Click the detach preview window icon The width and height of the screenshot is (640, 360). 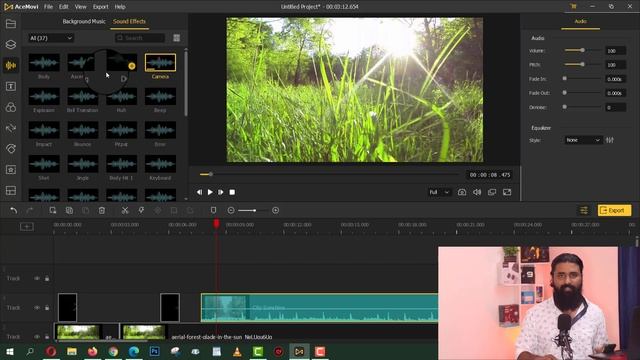tap(492, 192)
